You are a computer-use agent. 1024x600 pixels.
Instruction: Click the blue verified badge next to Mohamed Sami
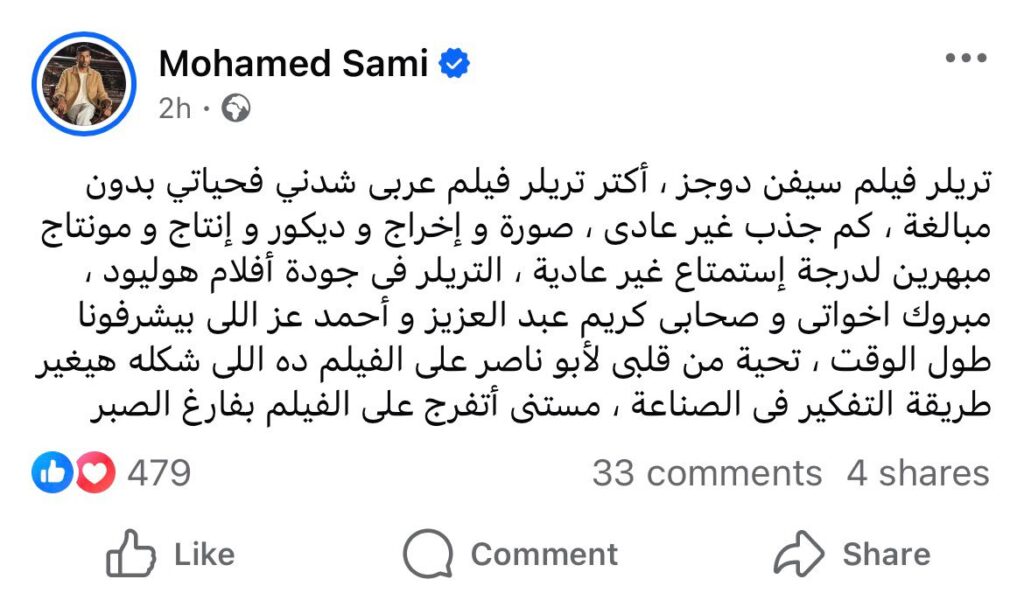pyautogui.click(x=454, y=62)
